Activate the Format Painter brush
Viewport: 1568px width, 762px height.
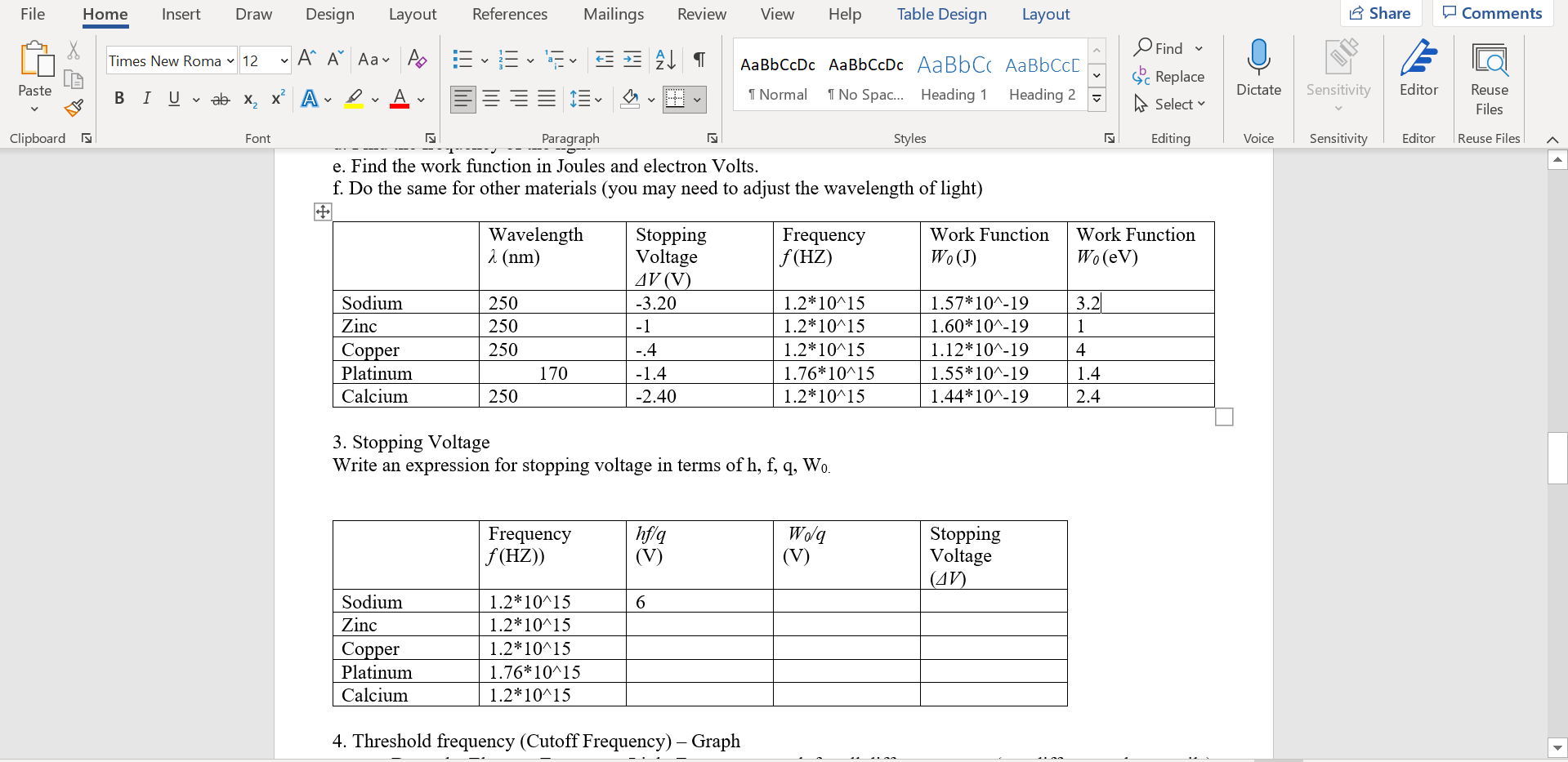[74, 108]
